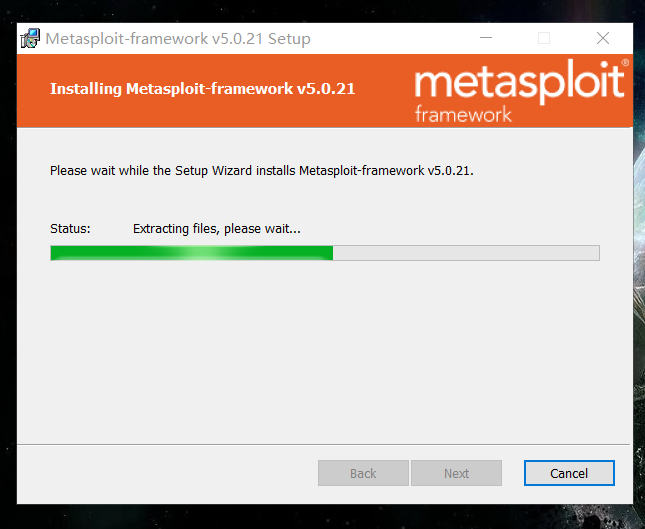
Task: Click the disabled maximize button
Action: point(544,38)
